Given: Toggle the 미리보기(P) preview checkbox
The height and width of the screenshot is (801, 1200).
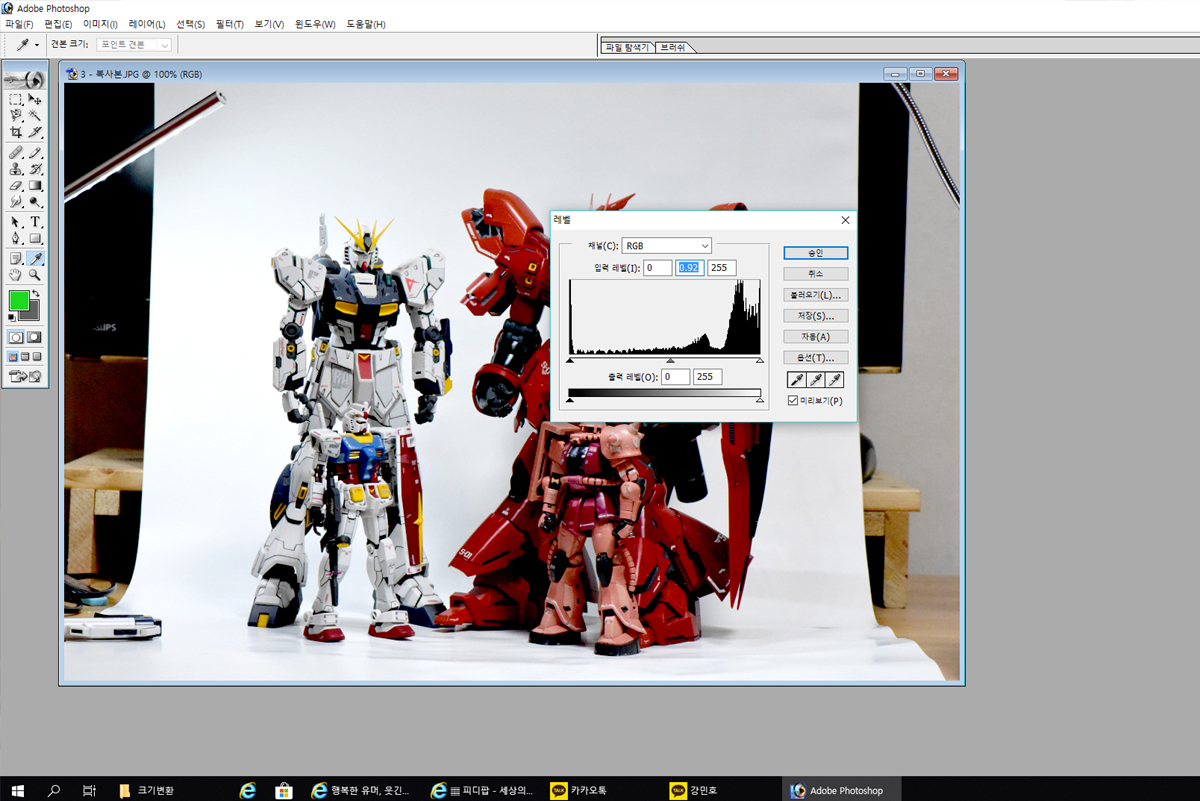Looking at the screenshot, I should pyautogui.click(x=793, y=401).
